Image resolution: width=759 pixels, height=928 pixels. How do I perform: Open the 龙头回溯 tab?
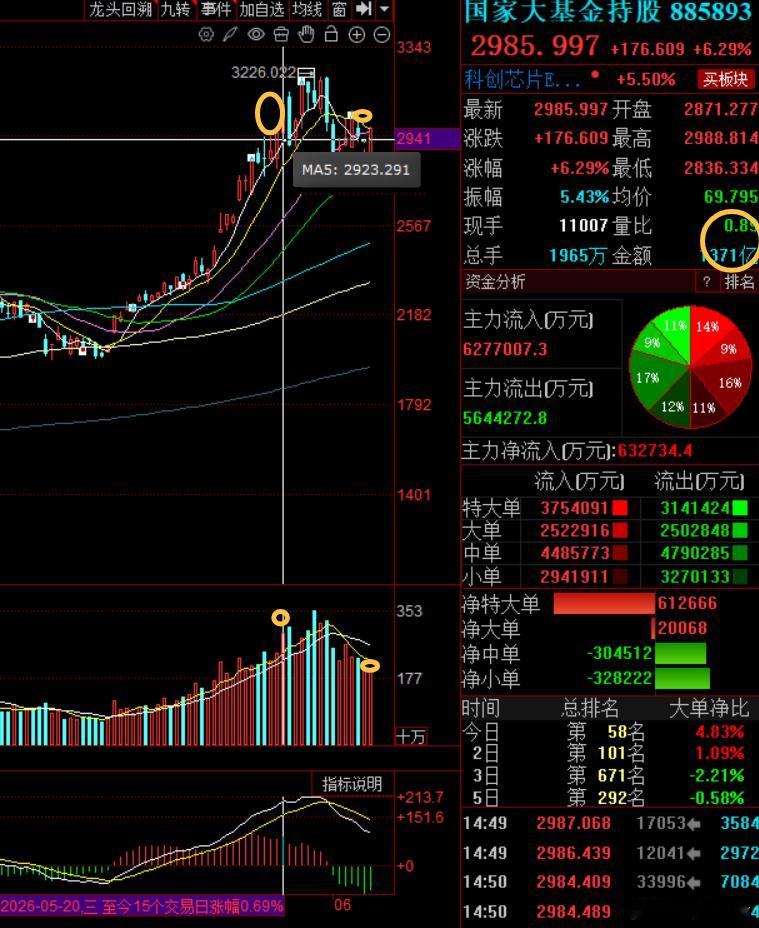click(x=121, y=9)
